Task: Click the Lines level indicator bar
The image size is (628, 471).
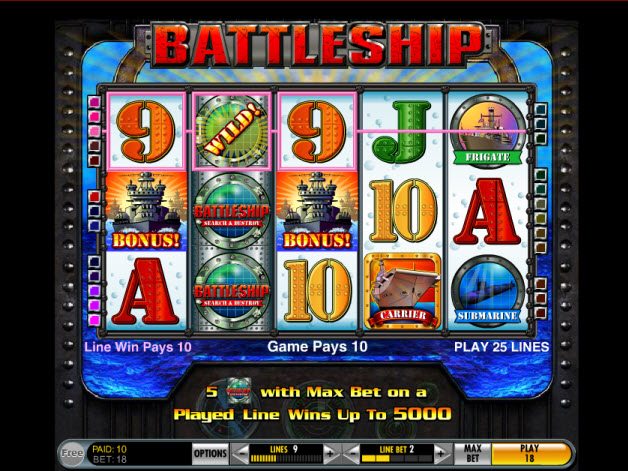Action: [x=286, y=459]
